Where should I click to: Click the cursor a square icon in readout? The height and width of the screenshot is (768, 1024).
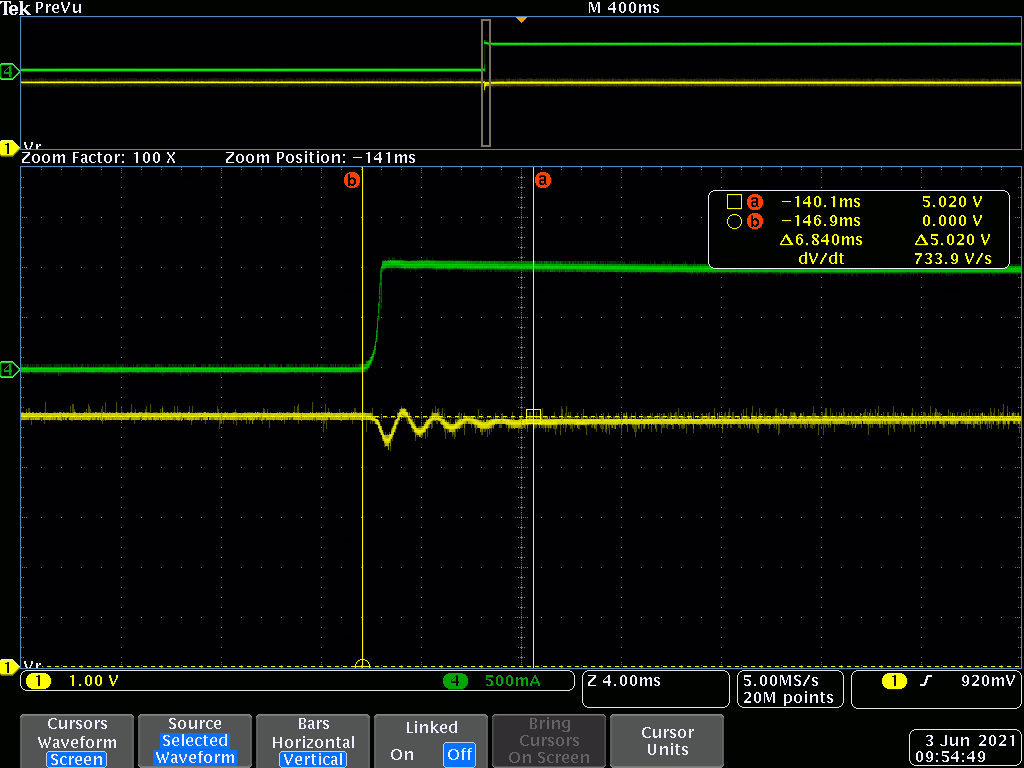pyautogui.click(x=735, y=202)
